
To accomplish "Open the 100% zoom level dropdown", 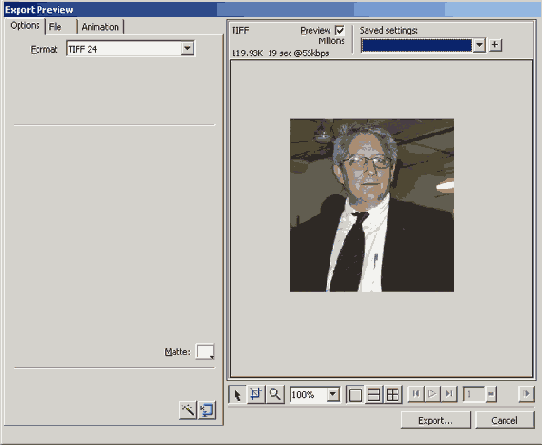I will [315, 394].
